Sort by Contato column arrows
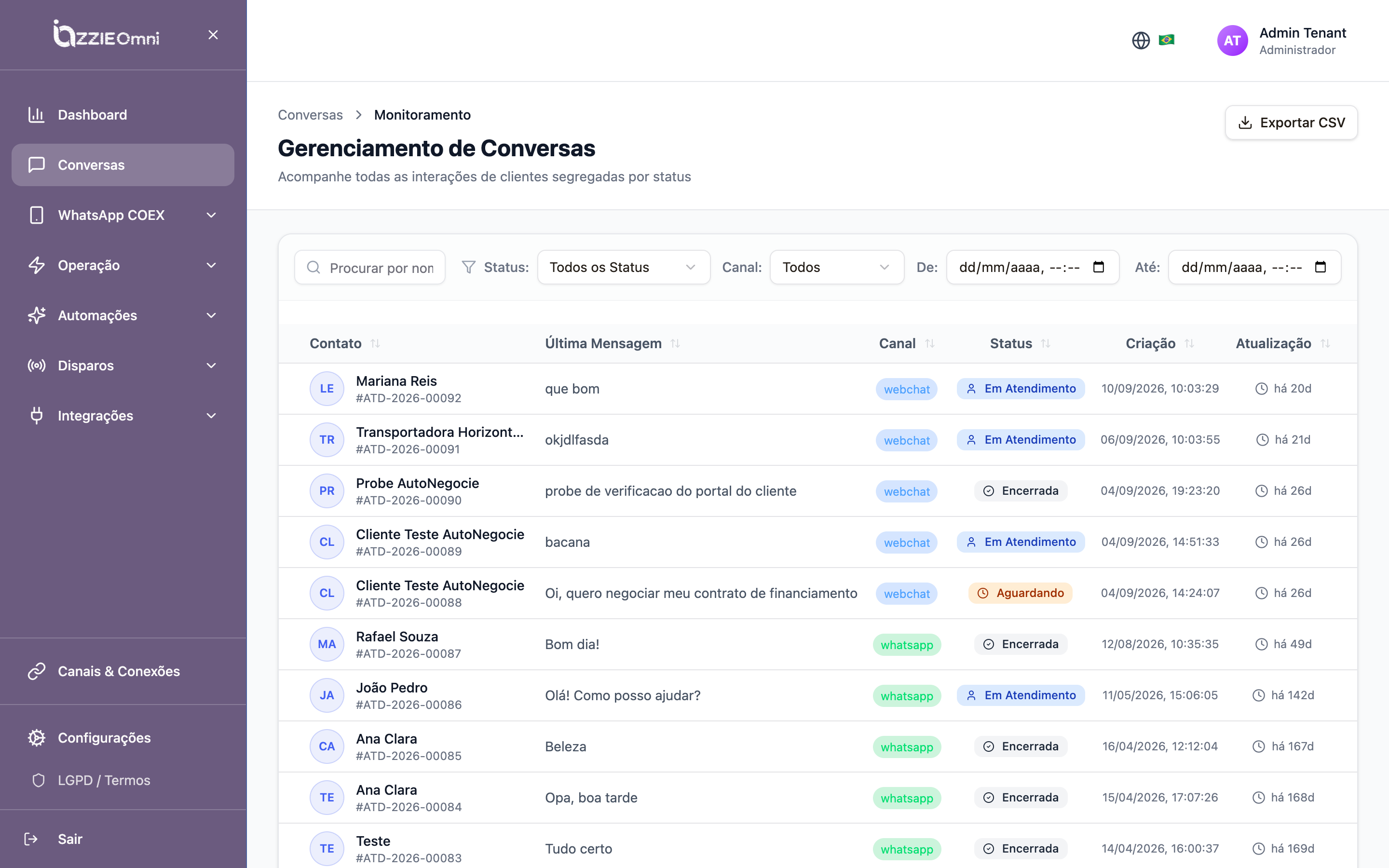Viewport: 1389px width, 868px height. 375,343
